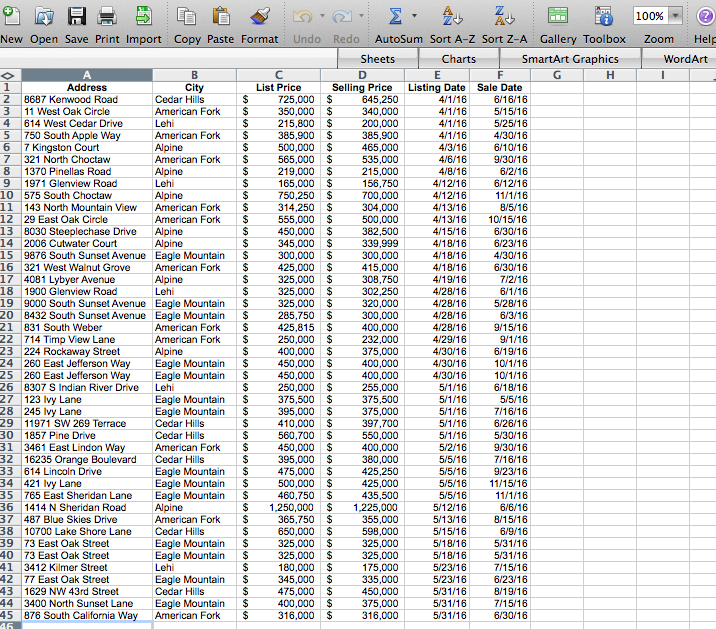Open the Toolbox icon

pyautogui.click(x=604, y=16)
